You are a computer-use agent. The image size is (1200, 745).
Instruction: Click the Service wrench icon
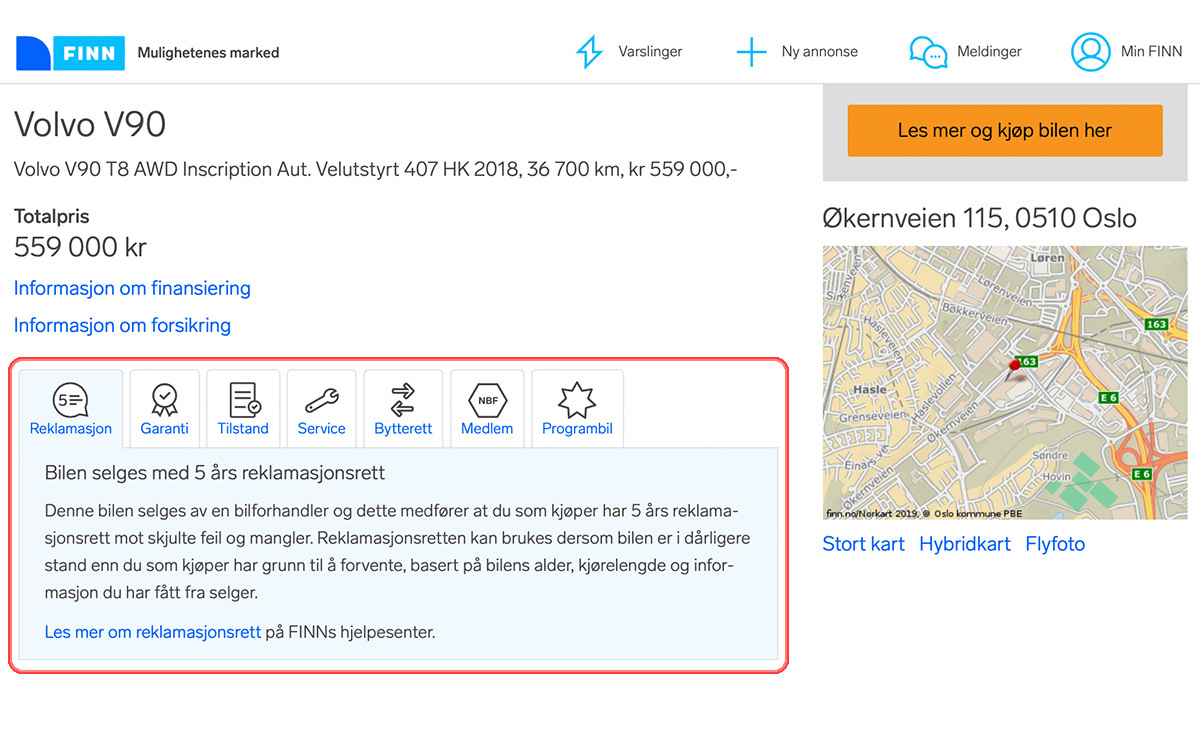point(322,399)
